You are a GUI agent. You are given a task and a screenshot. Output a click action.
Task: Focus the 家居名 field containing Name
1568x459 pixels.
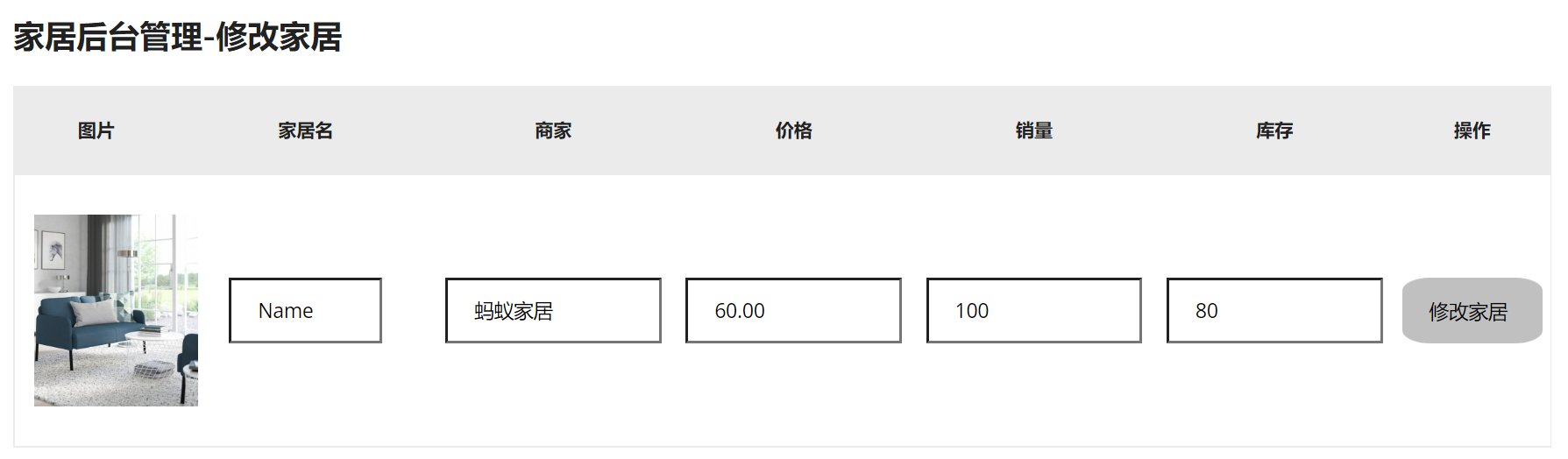(305, 311)
